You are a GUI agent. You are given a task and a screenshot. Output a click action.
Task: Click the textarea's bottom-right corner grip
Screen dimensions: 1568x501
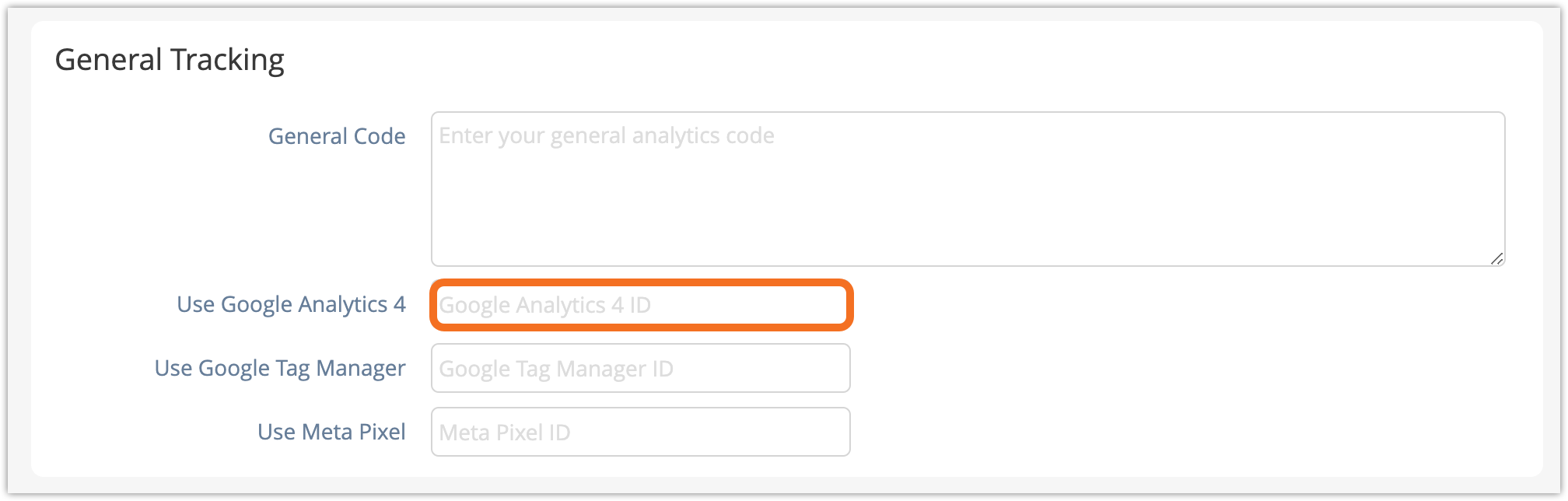1496,258
